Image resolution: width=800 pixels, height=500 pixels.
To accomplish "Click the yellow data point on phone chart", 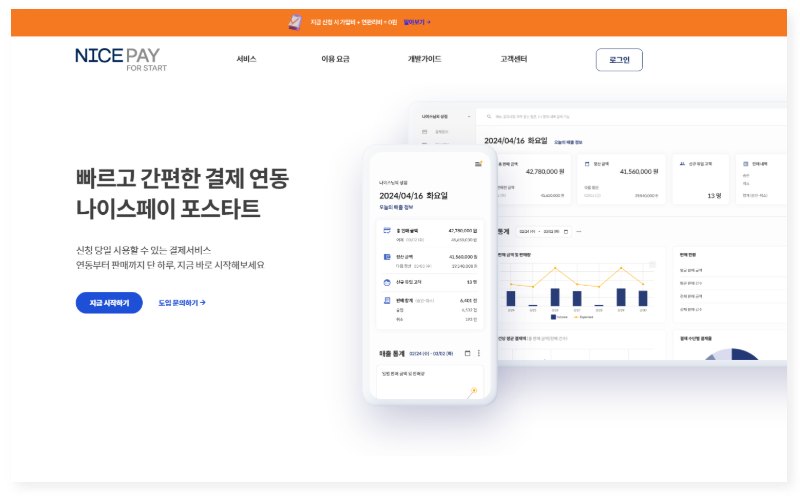I will [474, 390].
